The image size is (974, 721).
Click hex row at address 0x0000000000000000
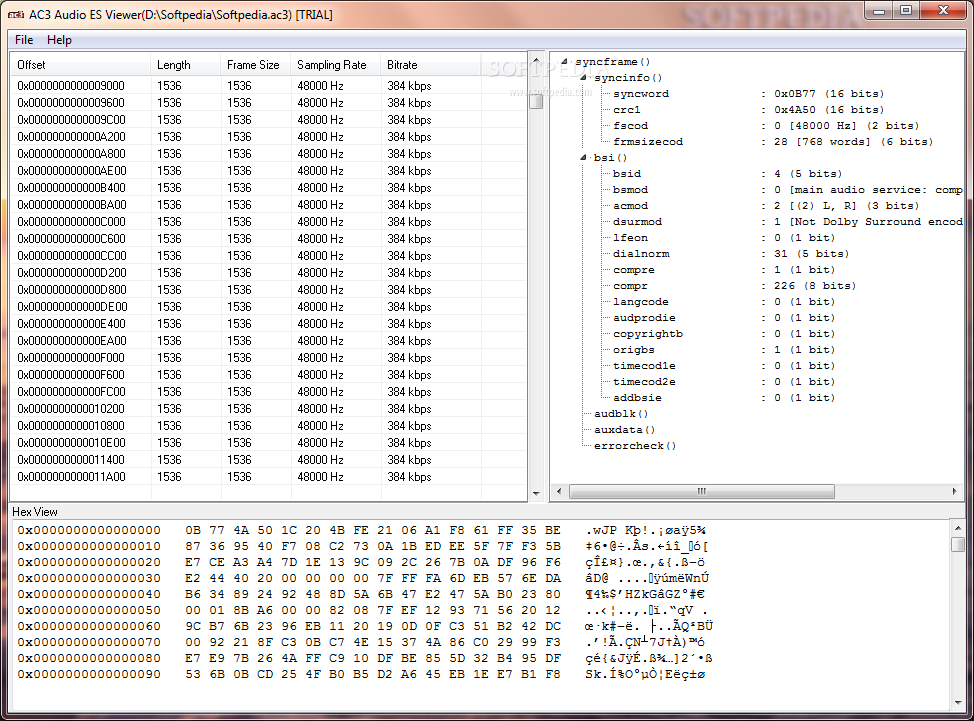[x=362, y=530]
